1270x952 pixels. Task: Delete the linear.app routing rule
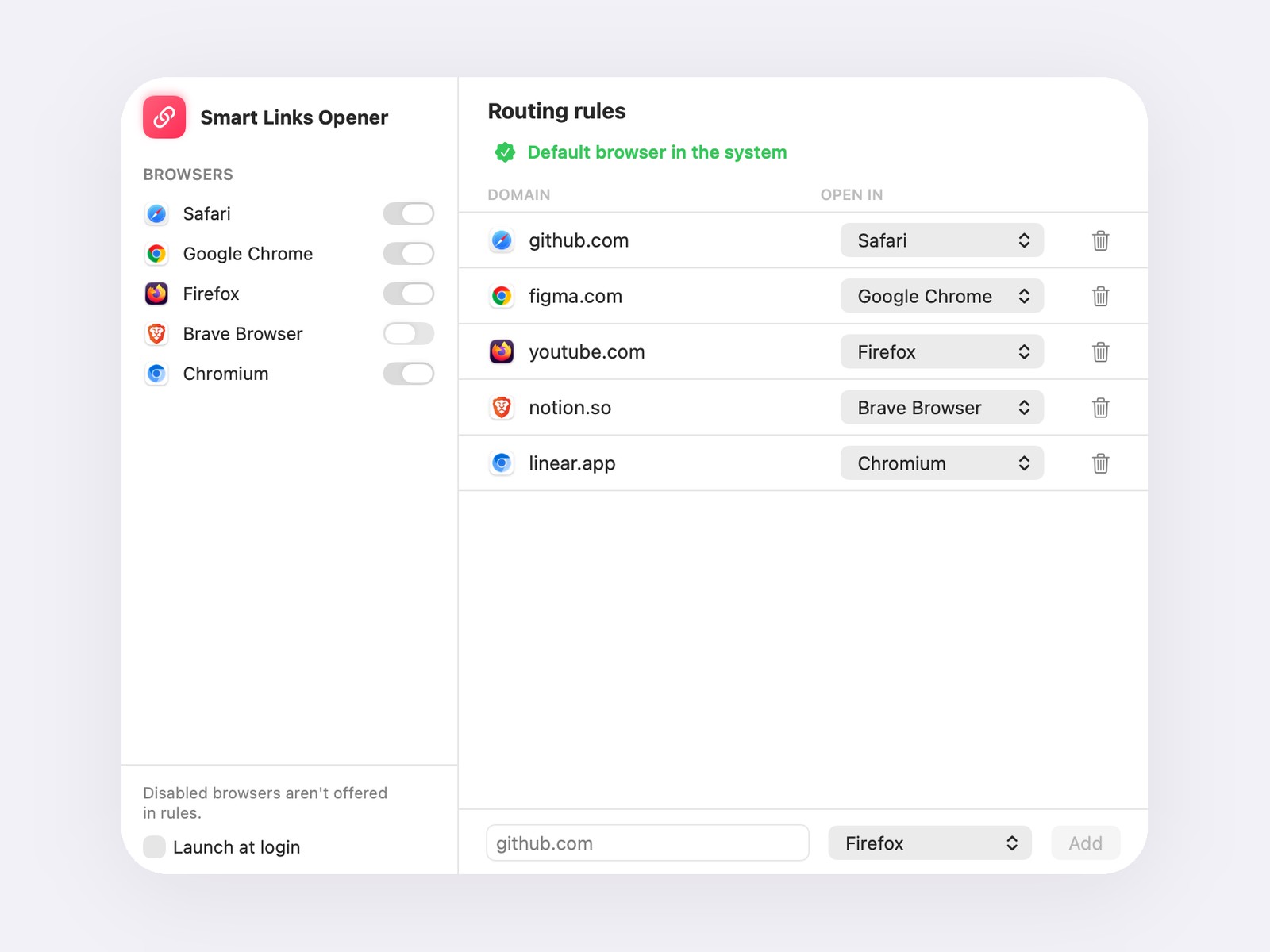[x=1100, y=463]
